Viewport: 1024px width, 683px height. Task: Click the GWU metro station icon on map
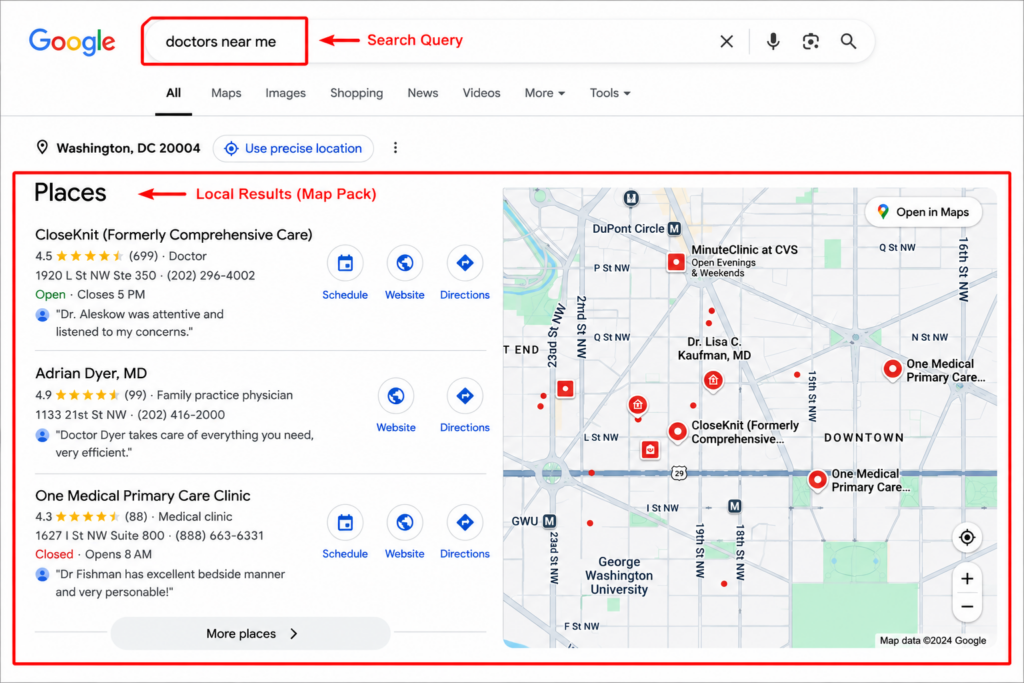point(550,521)
